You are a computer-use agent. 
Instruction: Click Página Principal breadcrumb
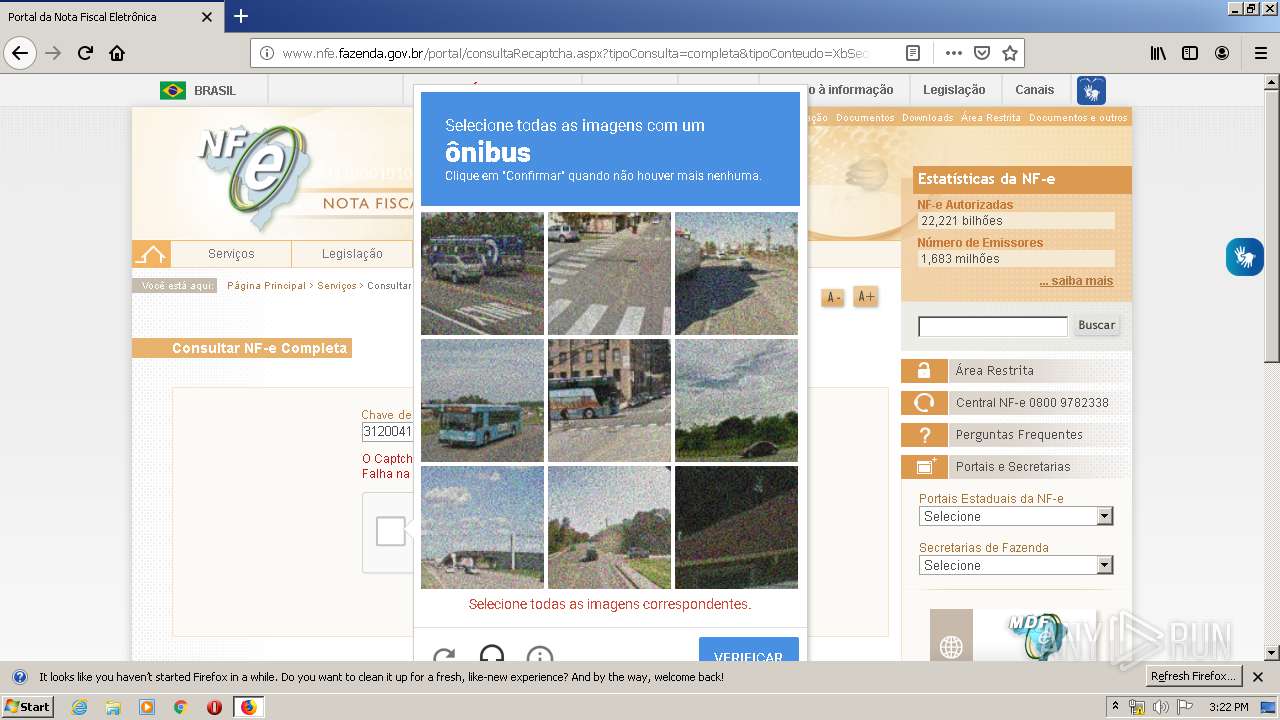266,286
